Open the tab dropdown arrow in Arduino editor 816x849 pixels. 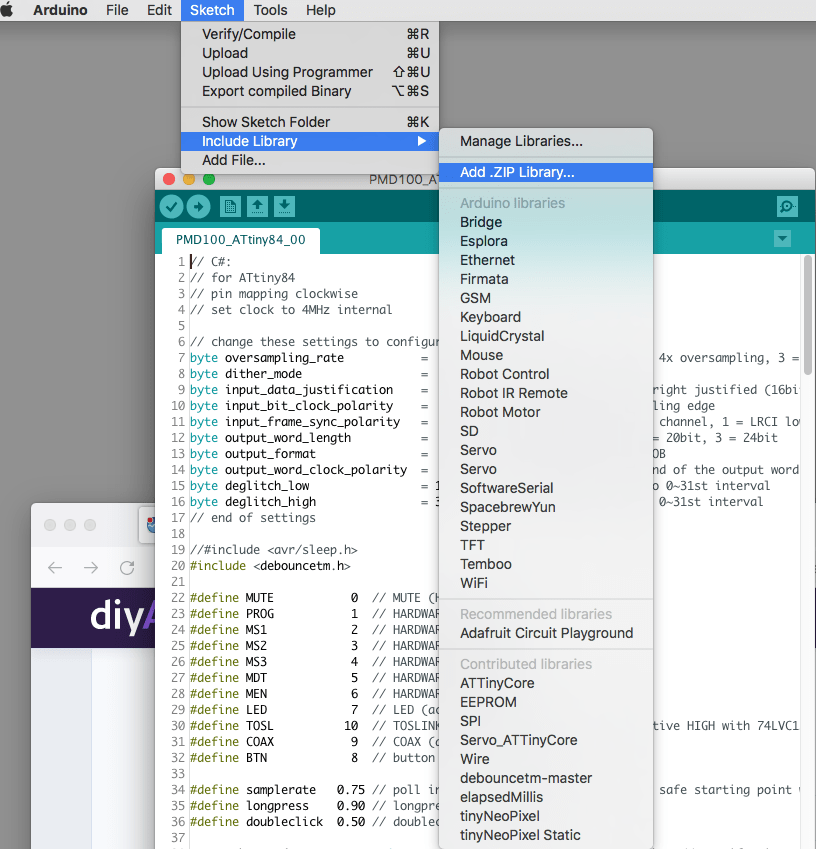click(782, 238)
